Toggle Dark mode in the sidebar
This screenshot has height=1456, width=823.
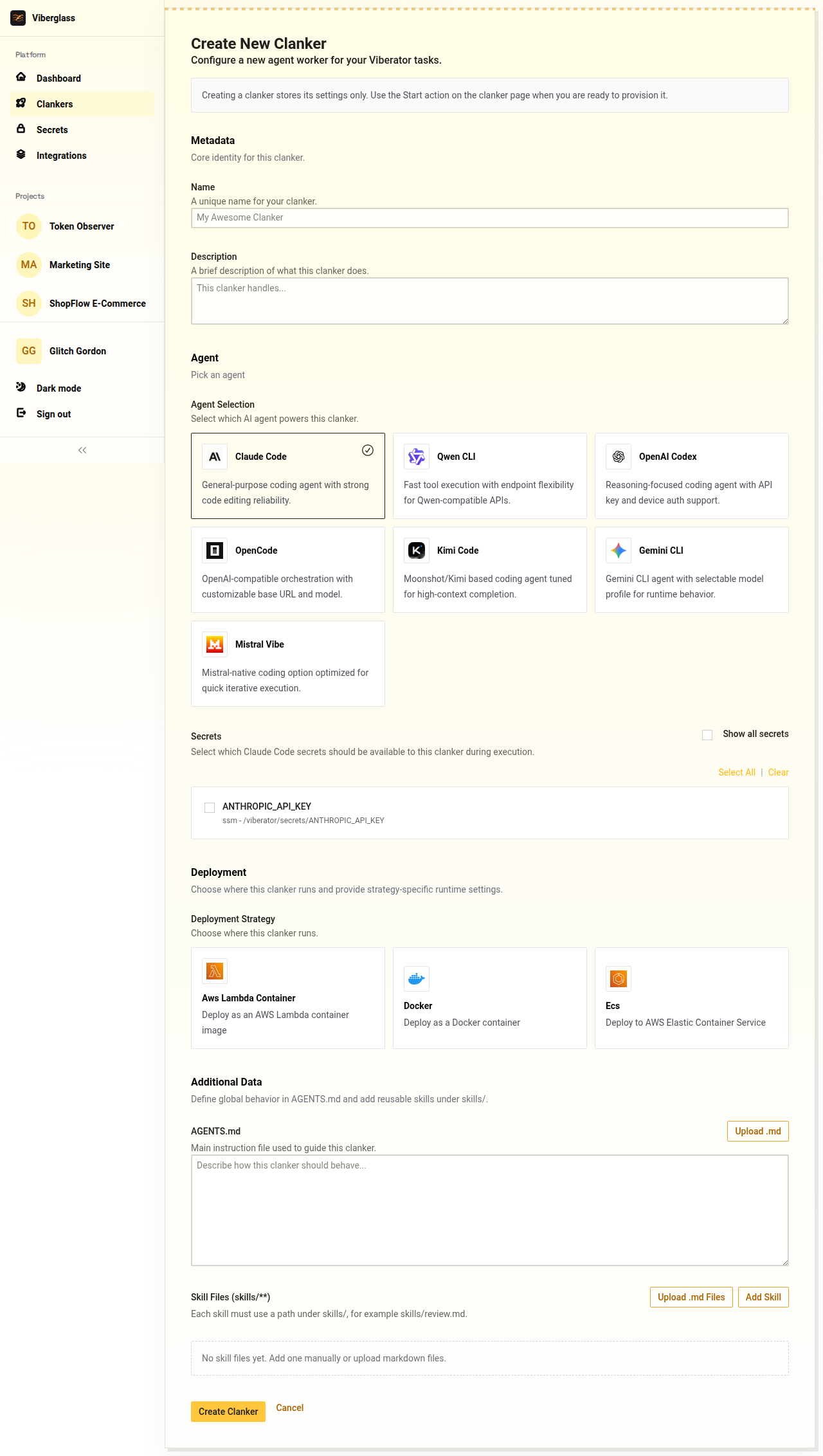point(59,388)
